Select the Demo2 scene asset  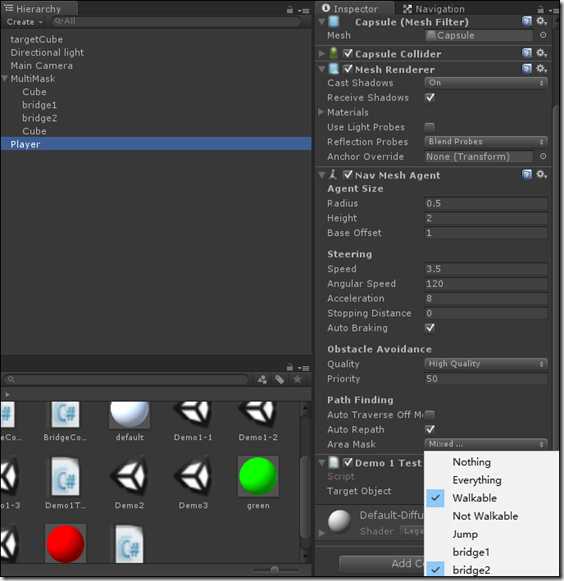(x=129, y=483)
